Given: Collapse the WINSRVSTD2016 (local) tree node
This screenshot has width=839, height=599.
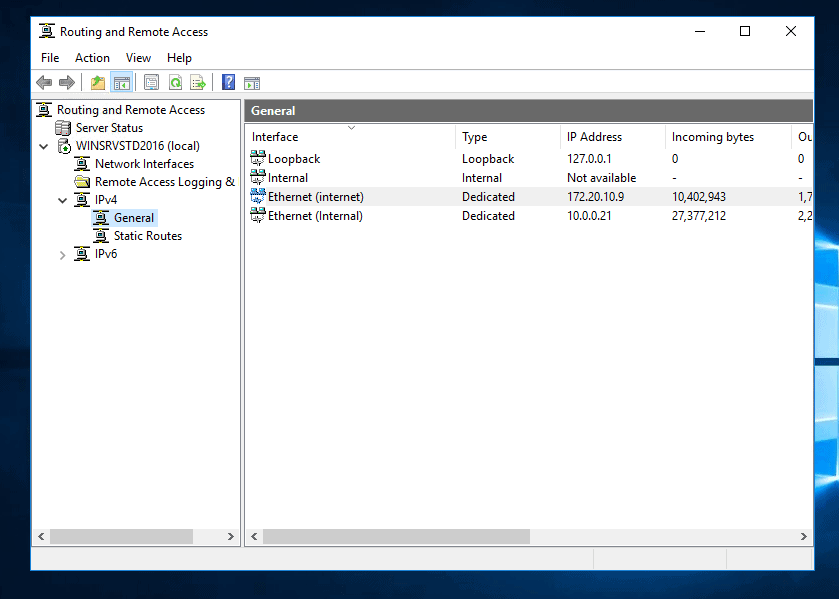Looking at the screenshot, I should tap(44, 146).
